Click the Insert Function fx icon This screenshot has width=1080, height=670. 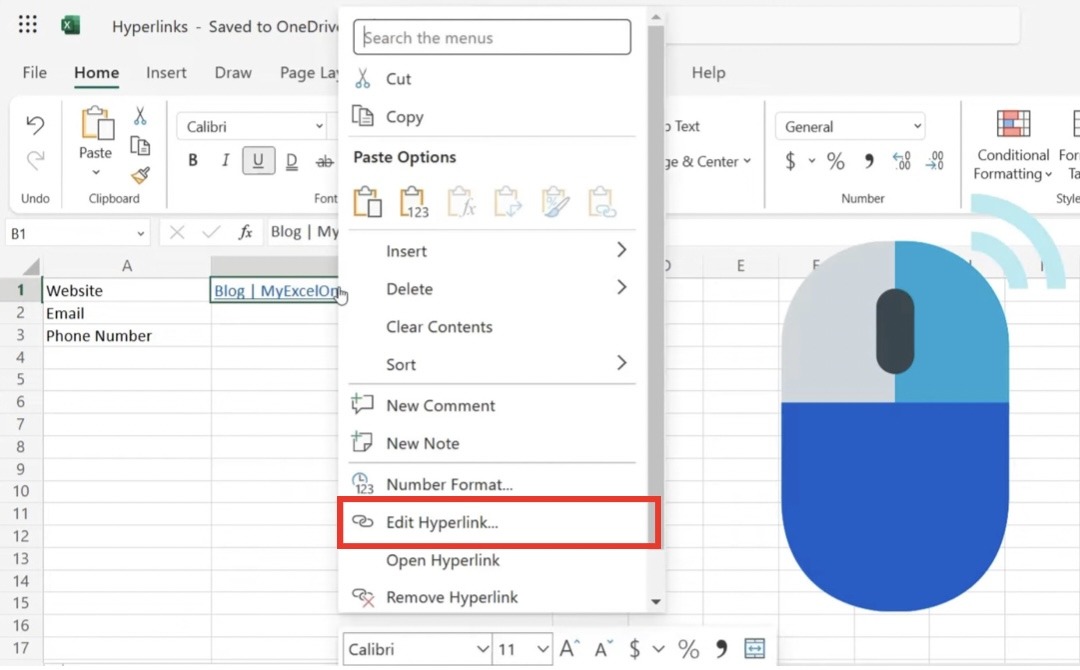[245, 233]
